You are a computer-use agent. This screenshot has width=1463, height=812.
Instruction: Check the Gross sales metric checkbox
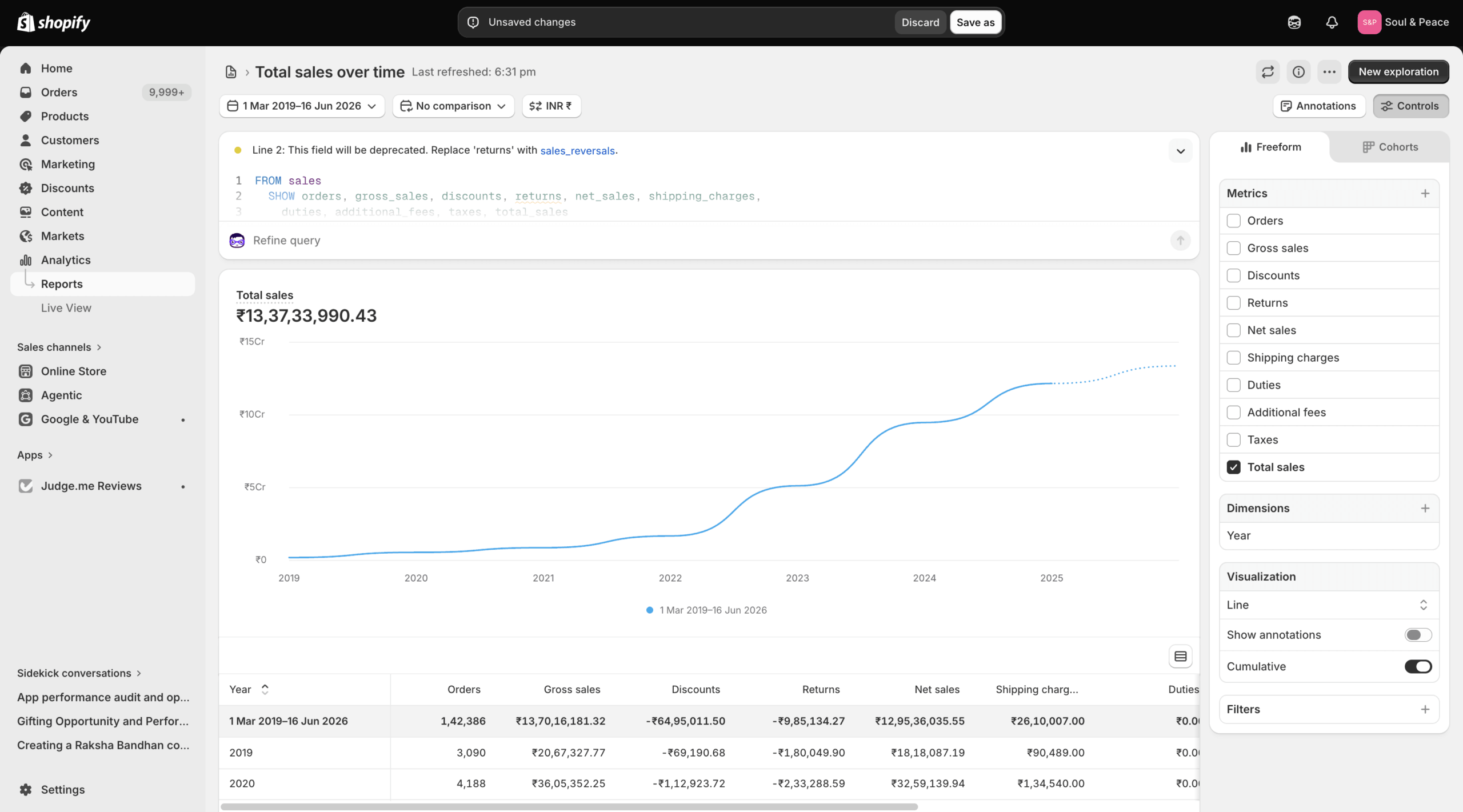click(x=1234, y=249)
